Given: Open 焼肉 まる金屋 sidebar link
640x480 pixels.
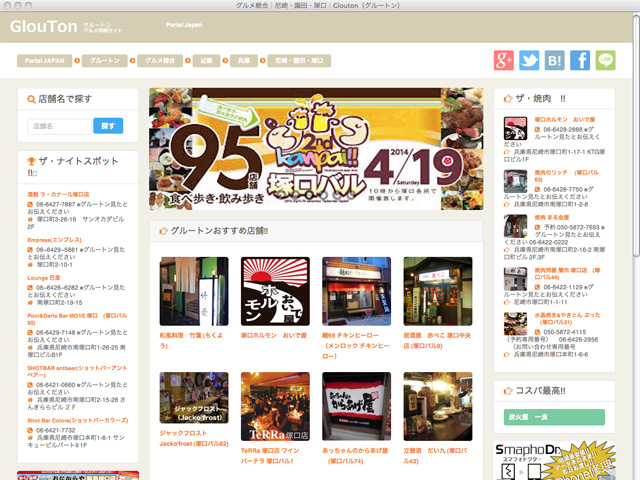Looking at the screenshot, I should coord(552,218).
